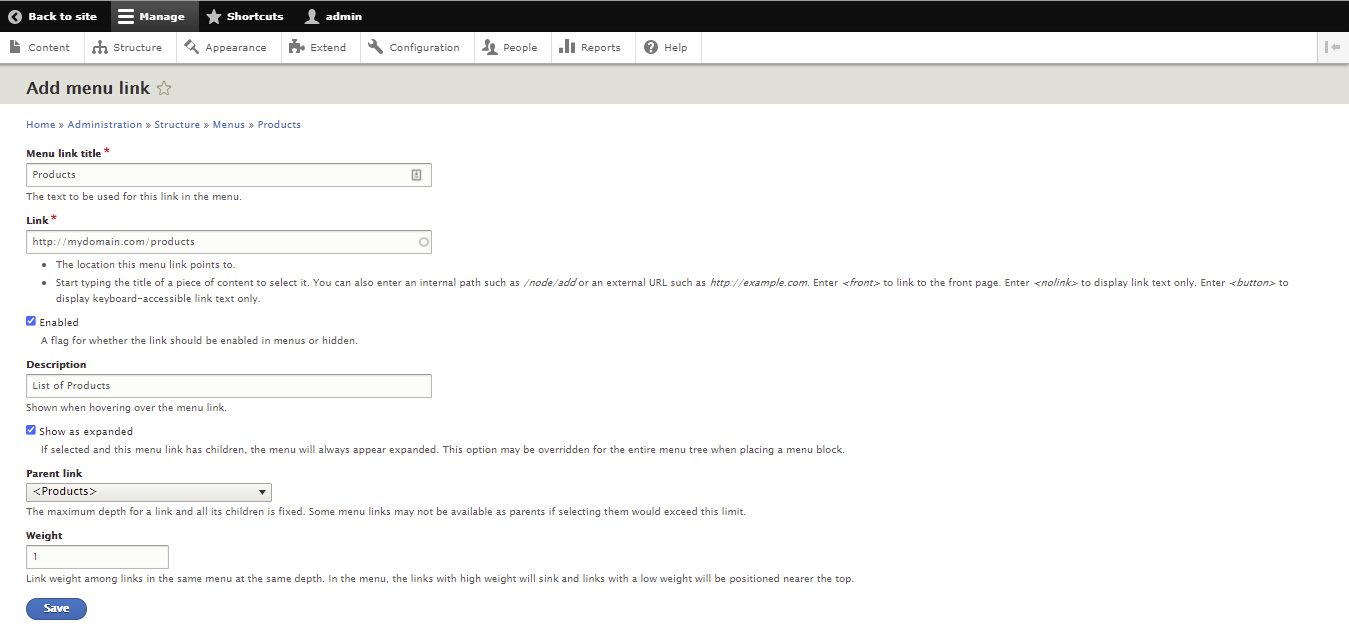The image size is (1349, 632).
Task: Click the Save button
Action: tap(56, 608)
